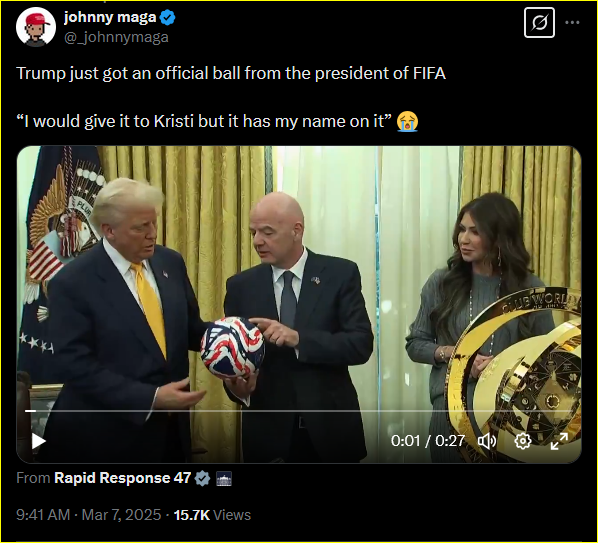Click the gray verified badge beside Rapid Response 47
The width and height of the screenshot is (598, 543).
coord(203,478)
